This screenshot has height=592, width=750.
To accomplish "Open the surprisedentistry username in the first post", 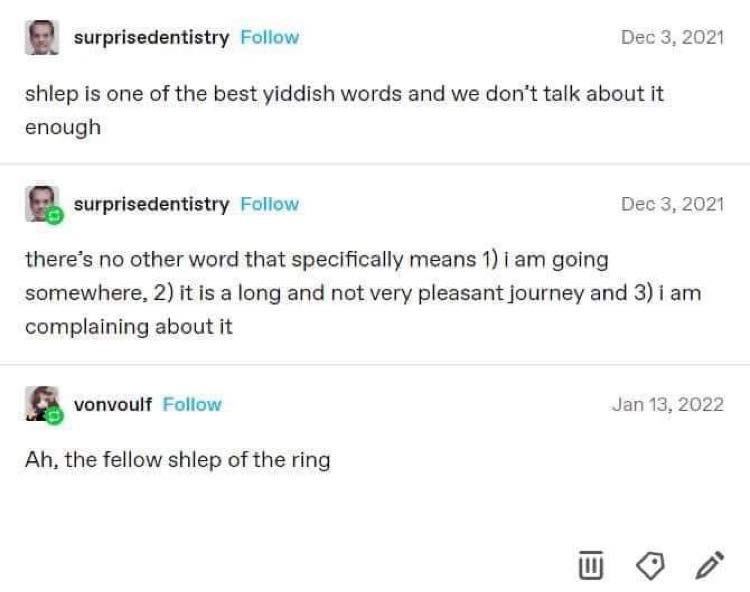I will (x=151, y=37).
